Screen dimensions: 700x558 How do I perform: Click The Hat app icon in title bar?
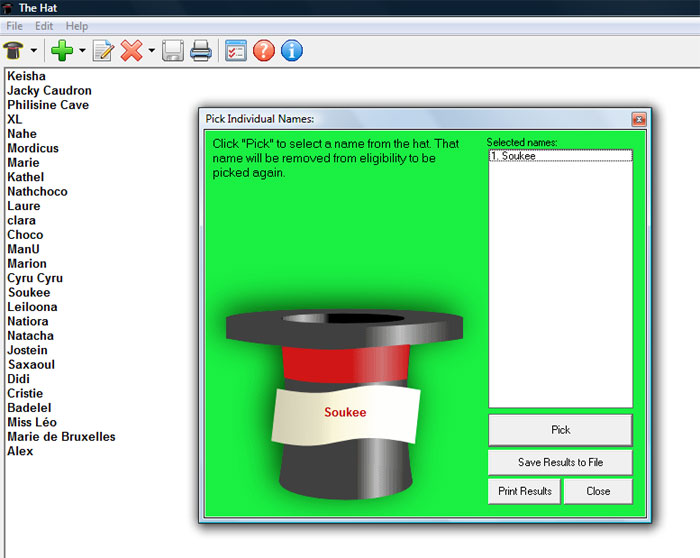(7, 8)
